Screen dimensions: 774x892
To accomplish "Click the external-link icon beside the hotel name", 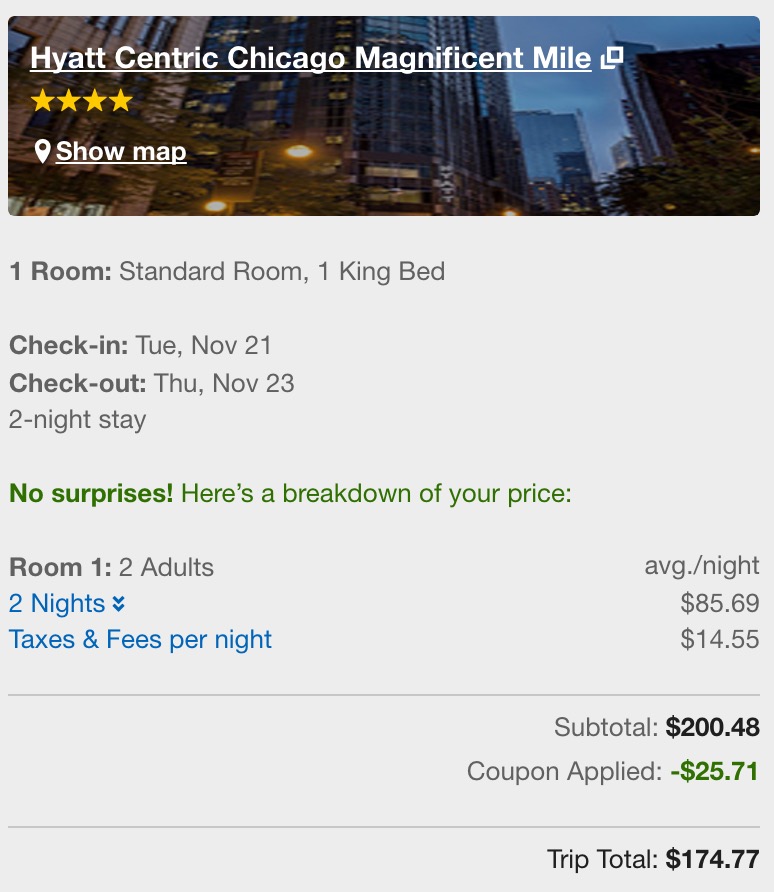I will (x=612, y=58).
